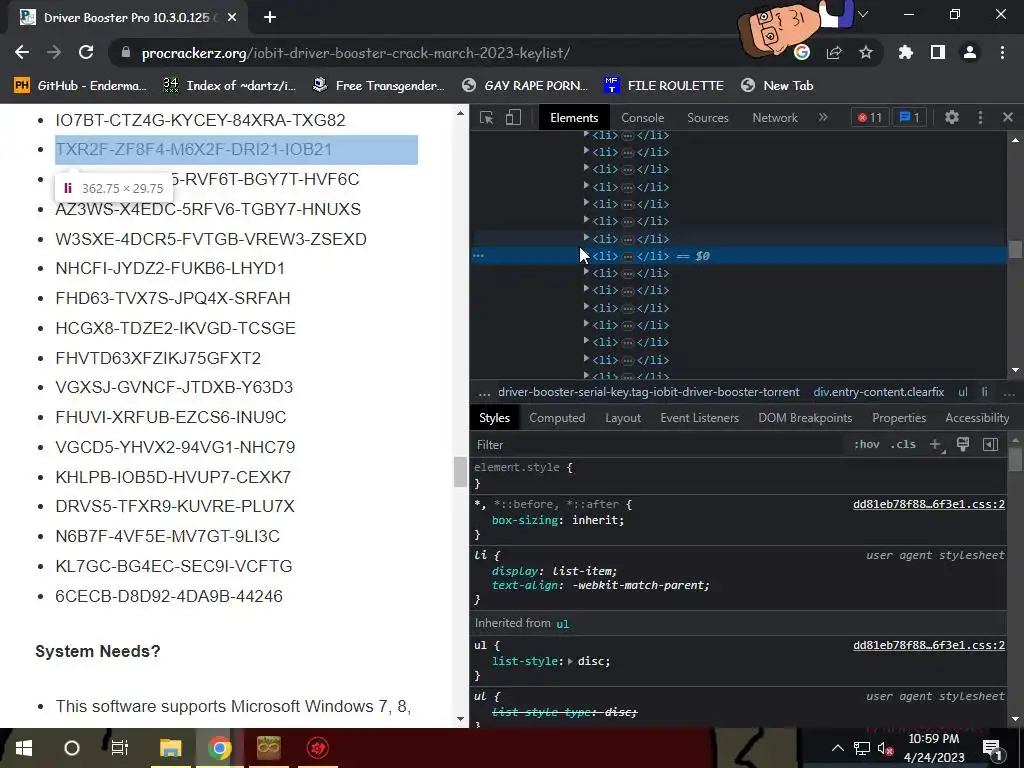The height and width of the screenshot is (768, 1024).
Task: Select div.entry-content.clearfix in the breadcrumb
Action: [x=878, y=392]
